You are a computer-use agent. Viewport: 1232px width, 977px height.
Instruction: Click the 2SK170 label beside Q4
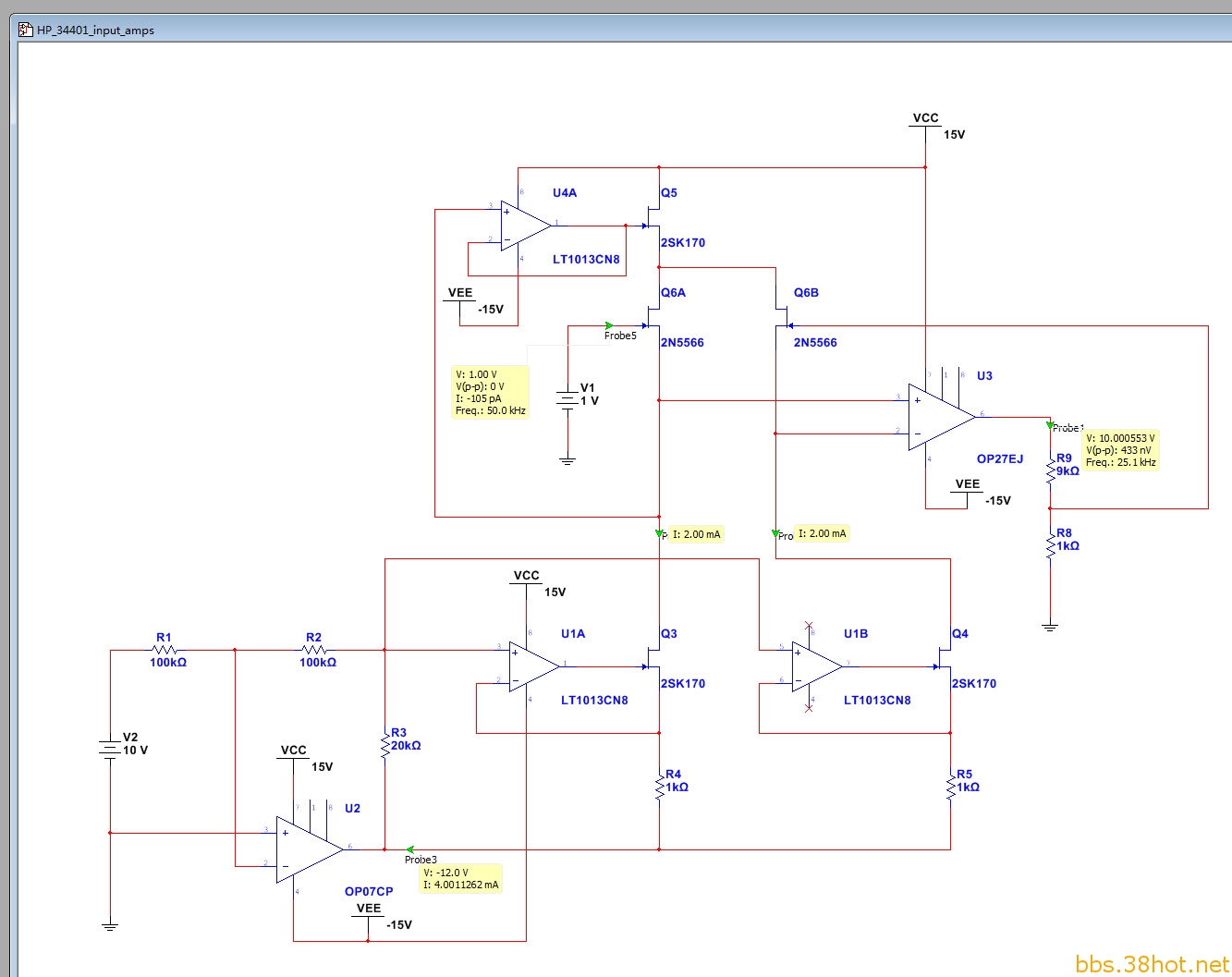coord(974,683)
